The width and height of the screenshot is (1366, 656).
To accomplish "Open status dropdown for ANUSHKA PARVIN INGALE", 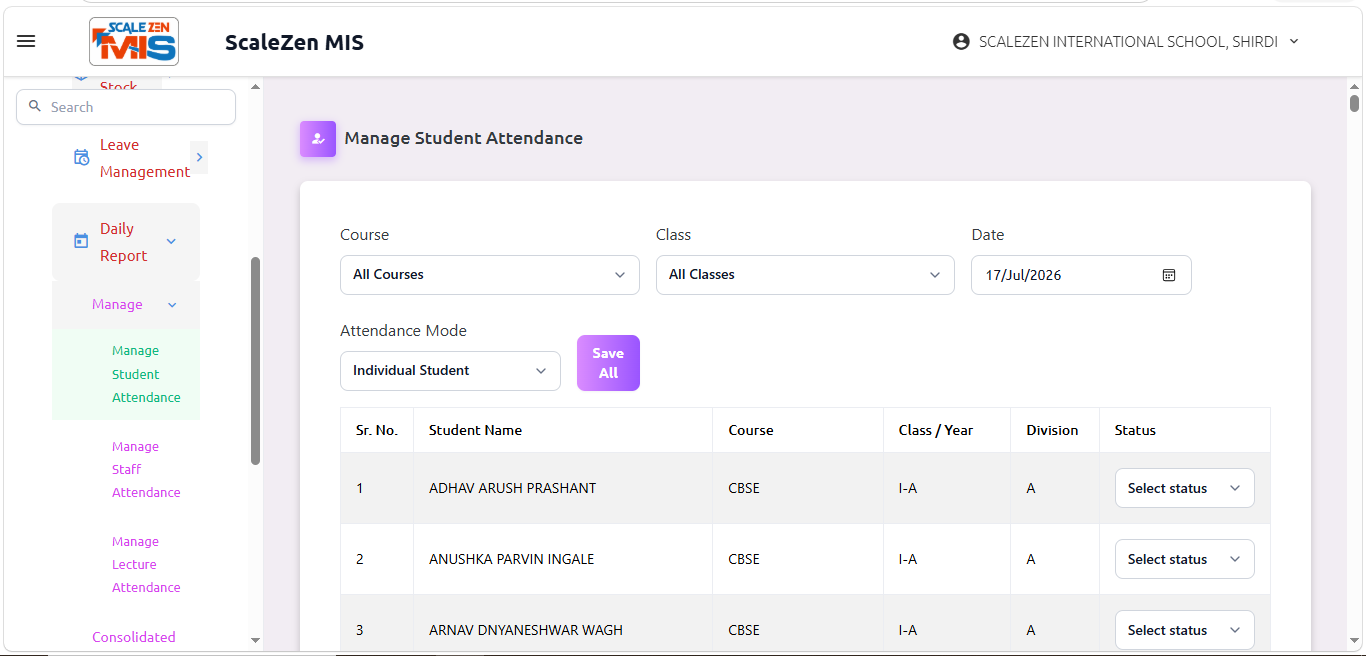I will tap(1184, 559).
